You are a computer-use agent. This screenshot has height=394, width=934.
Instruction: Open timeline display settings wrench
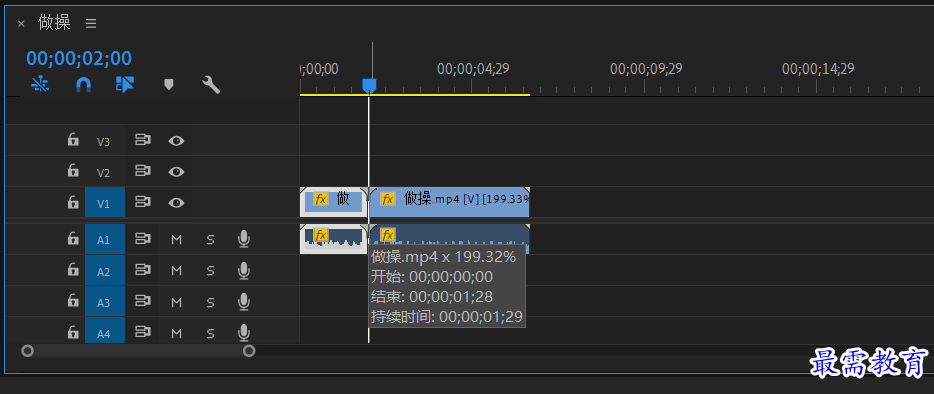[x=211, y=85]
